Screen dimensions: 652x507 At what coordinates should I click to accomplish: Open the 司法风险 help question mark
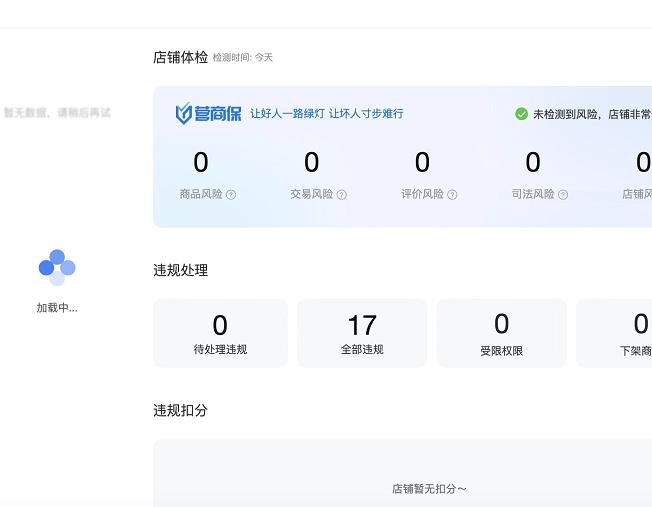563,195
